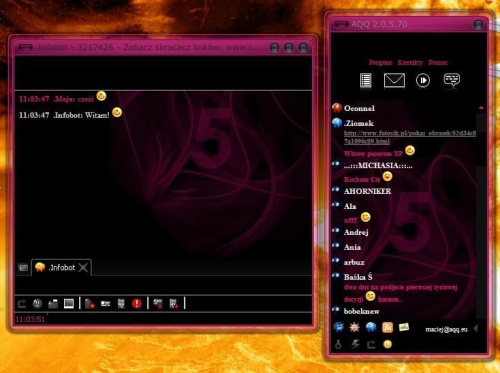Toggle the yellow smiley status icon
This screenshot has height=373, width=500.
[x=387, y=344]
